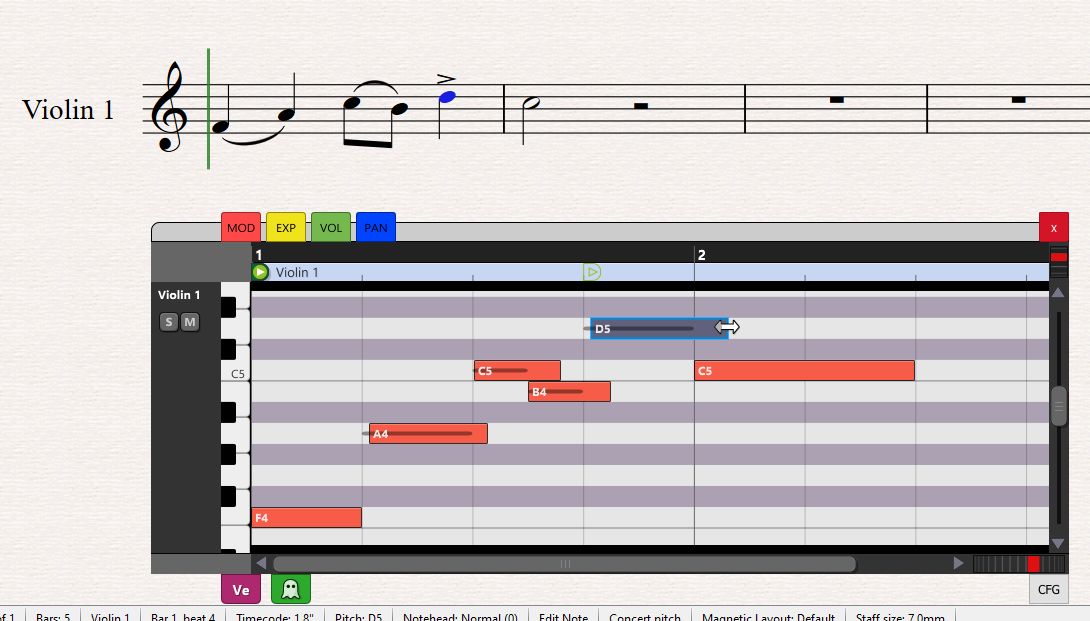Show the VOL volume lane

coord(331,228)
